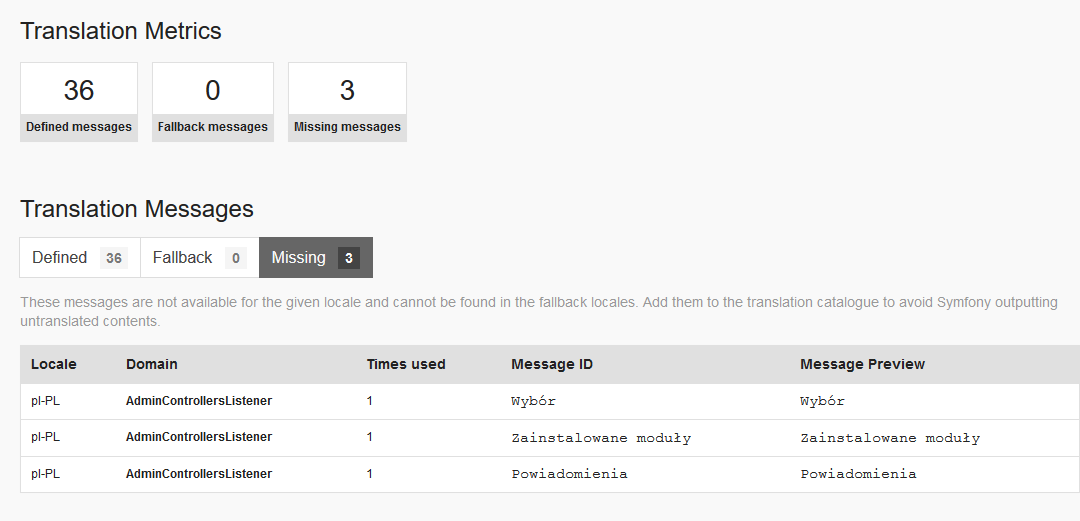The height and width of the screenshot is (521, 1080).
Task: Select the Zainstalowane moduły message ID
Action: click(601, 438)
